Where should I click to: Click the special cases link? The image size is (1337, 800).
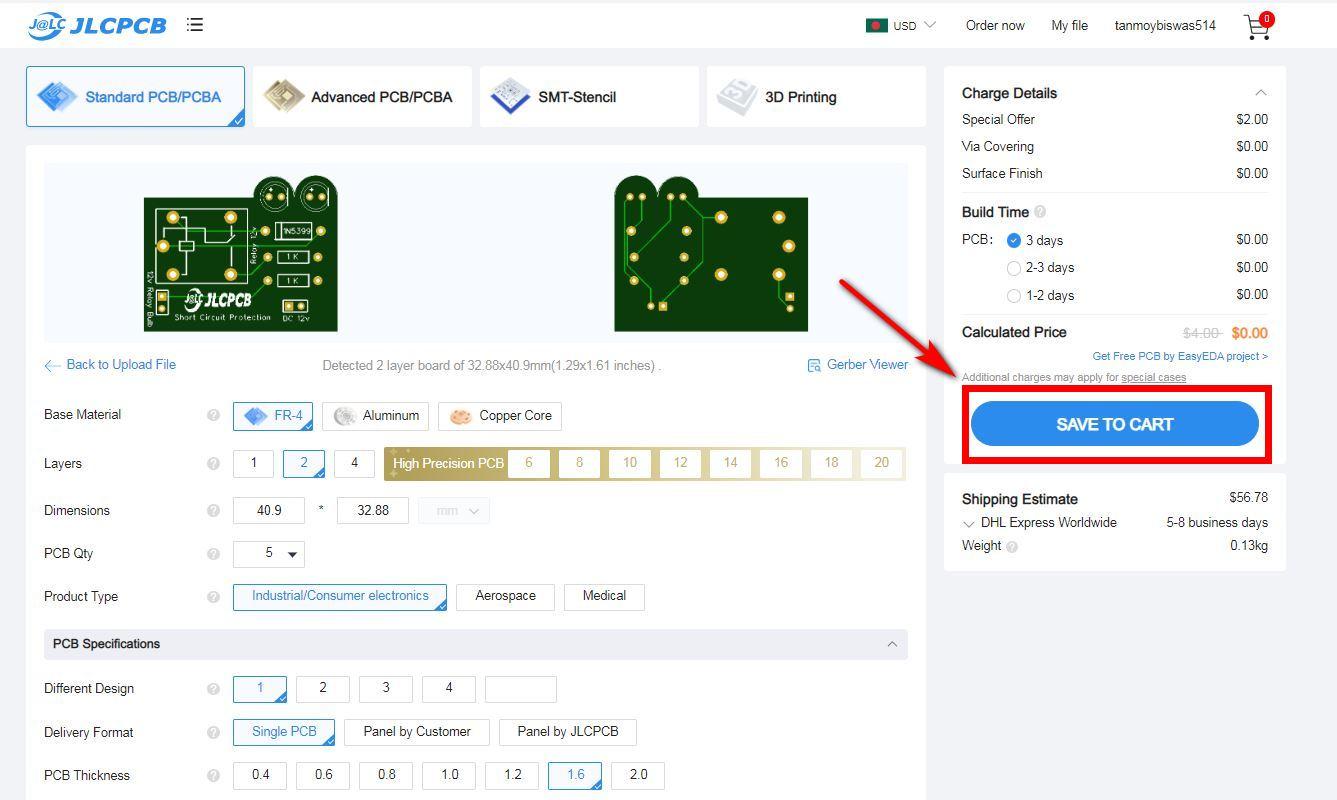pyautogui.click(x=1153, y=378)
